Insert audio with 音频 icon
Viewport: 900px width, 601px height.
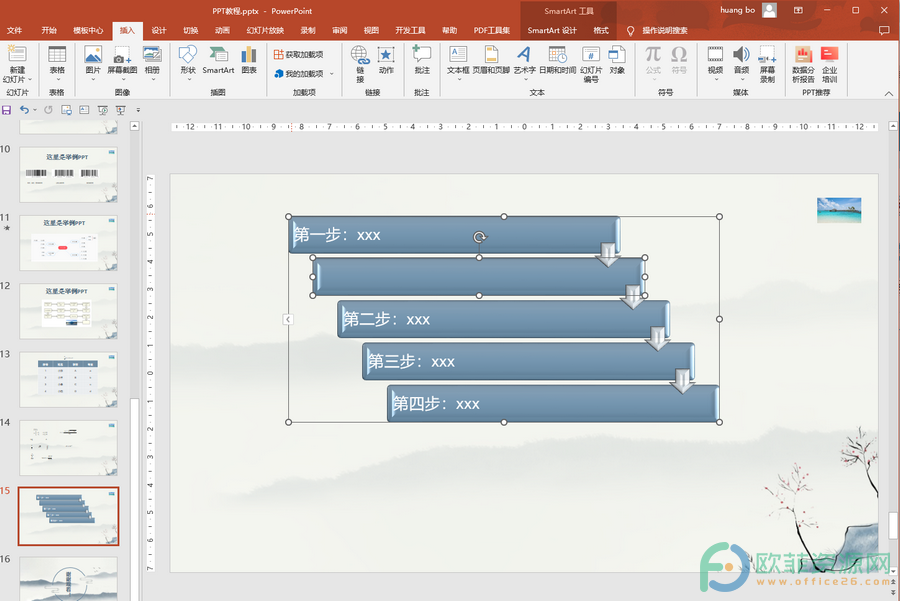741,55
